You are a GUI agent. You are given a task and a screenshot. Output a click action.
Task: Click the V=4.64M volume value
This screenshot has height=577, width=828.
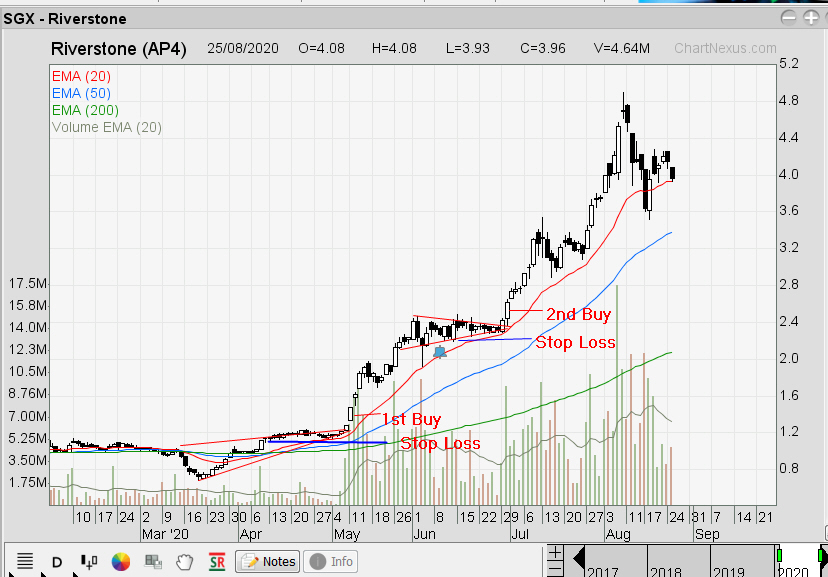pos(622,49)
